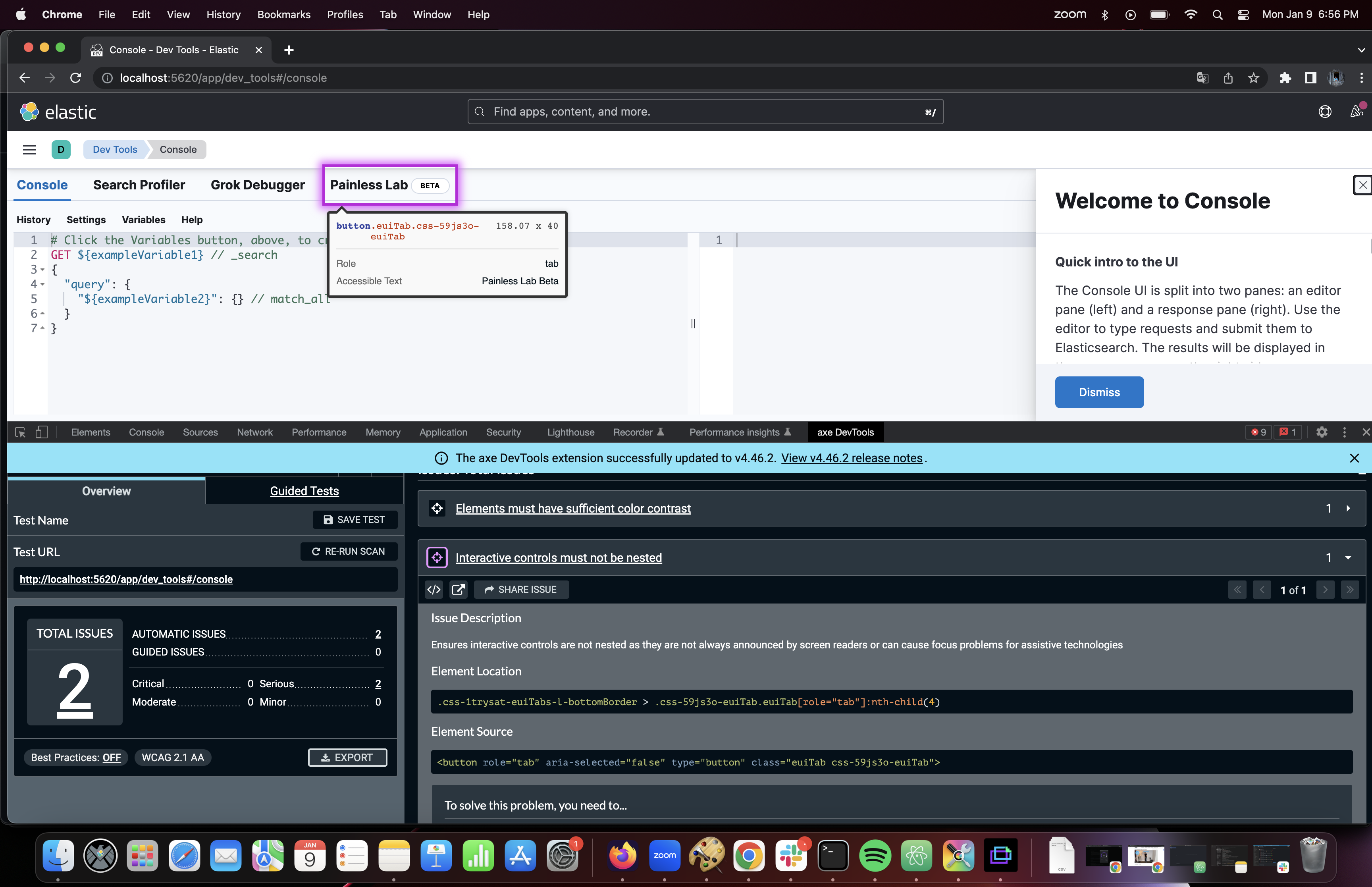
Task: Toggle the bookmark star in Chrome address bar
Action: 1253,78
